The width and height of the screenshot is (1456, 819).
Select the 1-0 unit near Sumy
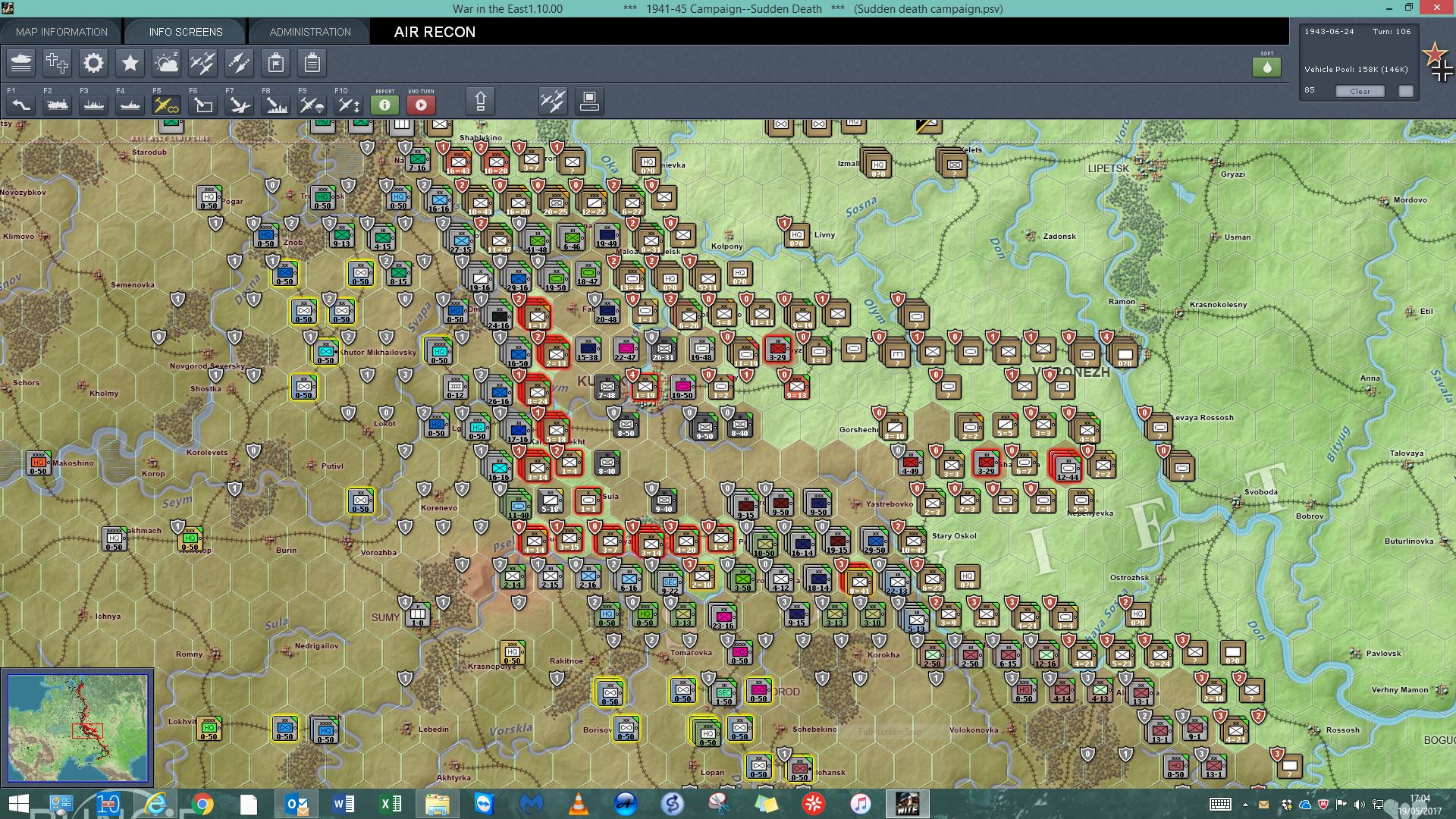418,614
